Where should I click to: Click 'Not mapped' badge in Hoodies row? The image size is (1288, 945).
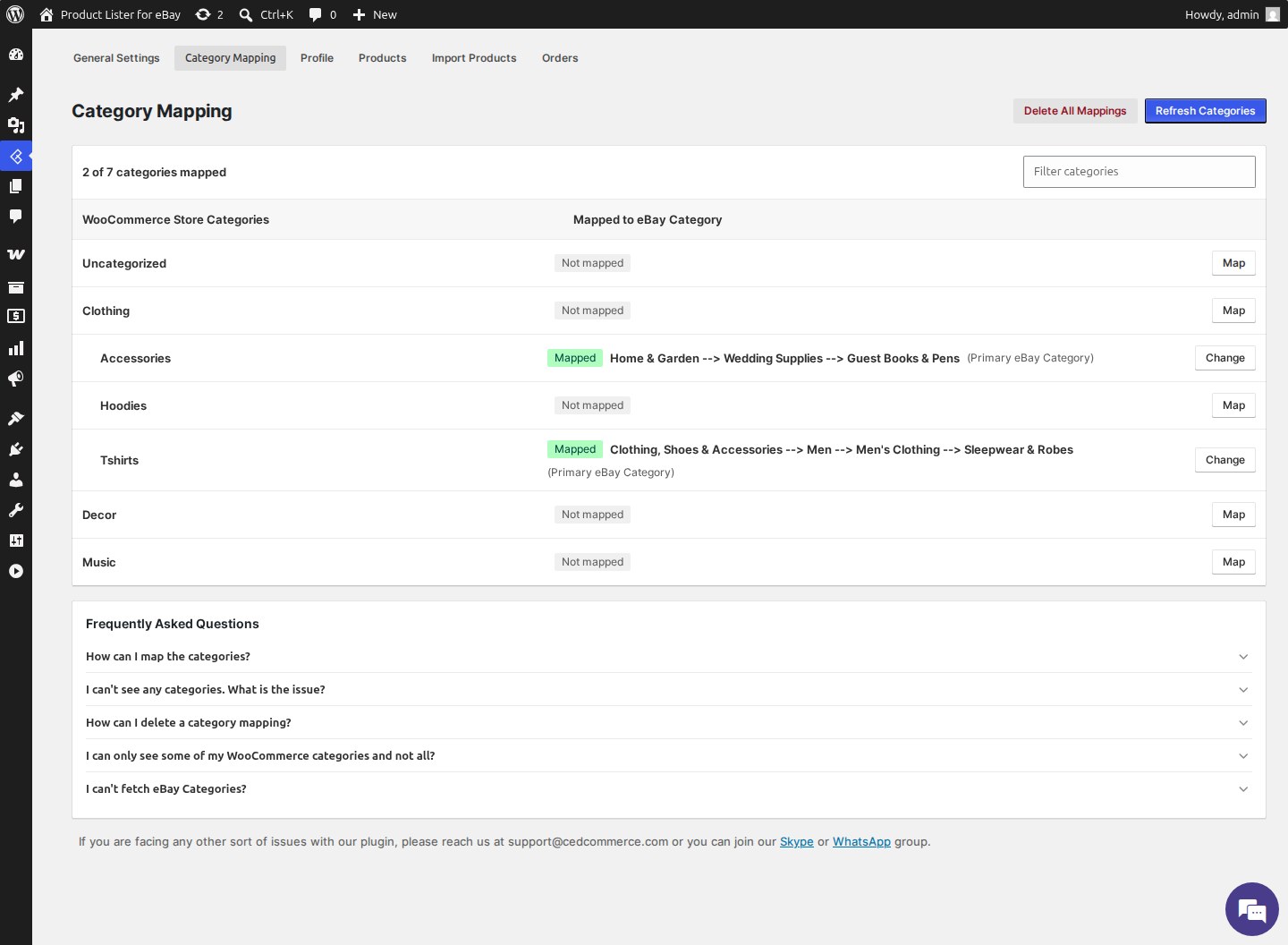tap(592, 405)
